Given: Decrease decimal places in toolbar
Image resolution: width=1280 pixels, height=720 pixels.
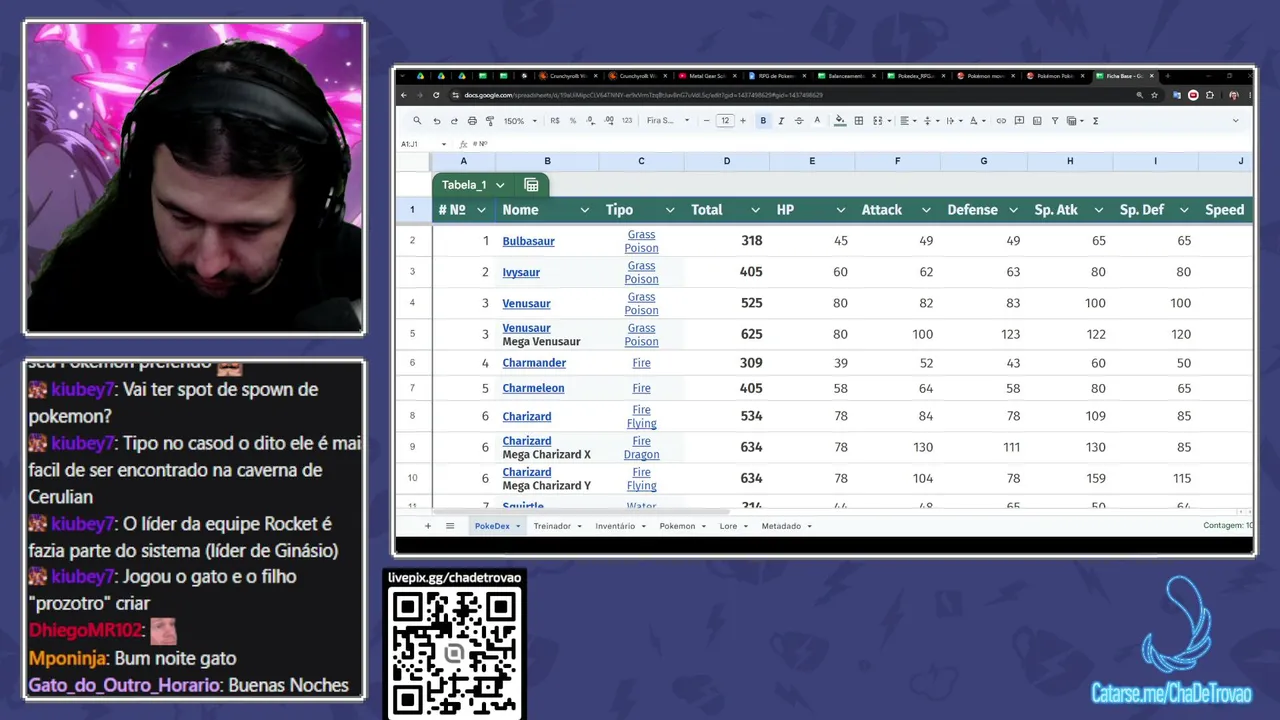Looking at the screenshot, I should pyautogui.click(x=591, y=121).
